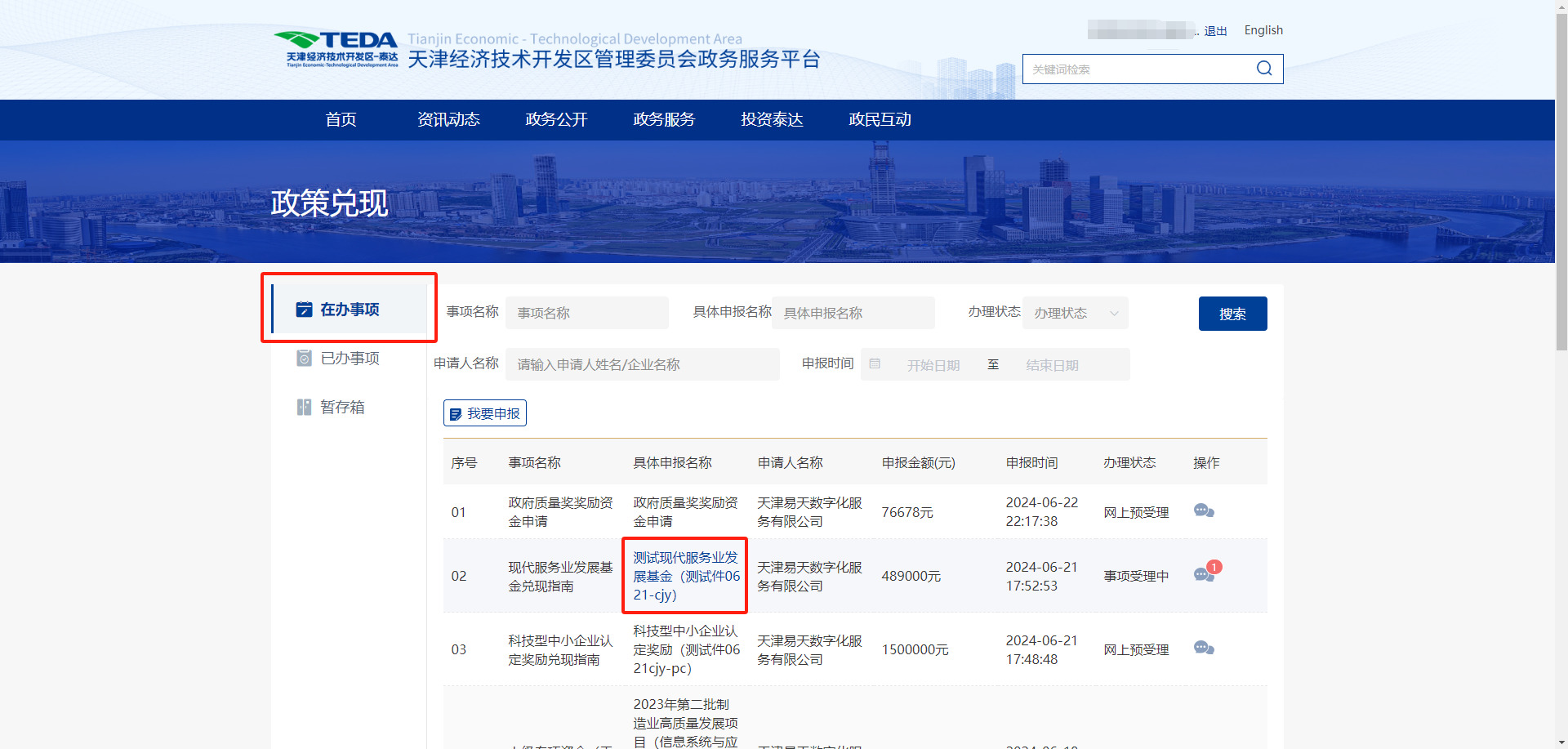
Task: Click the 事项名称 input field
Action: pos(587,313)
